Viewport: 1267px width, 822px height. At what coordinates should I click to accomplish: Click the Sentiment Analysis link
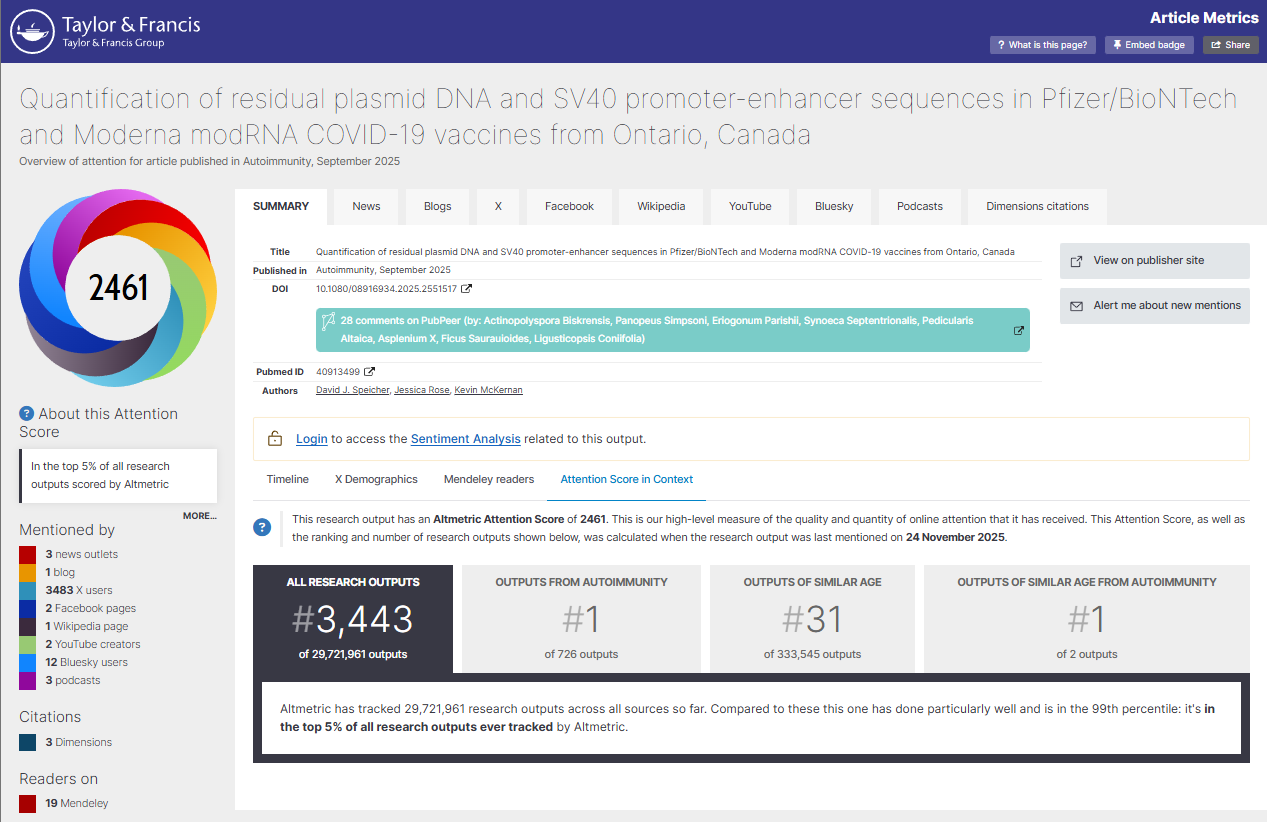click(x=466, y=439)
